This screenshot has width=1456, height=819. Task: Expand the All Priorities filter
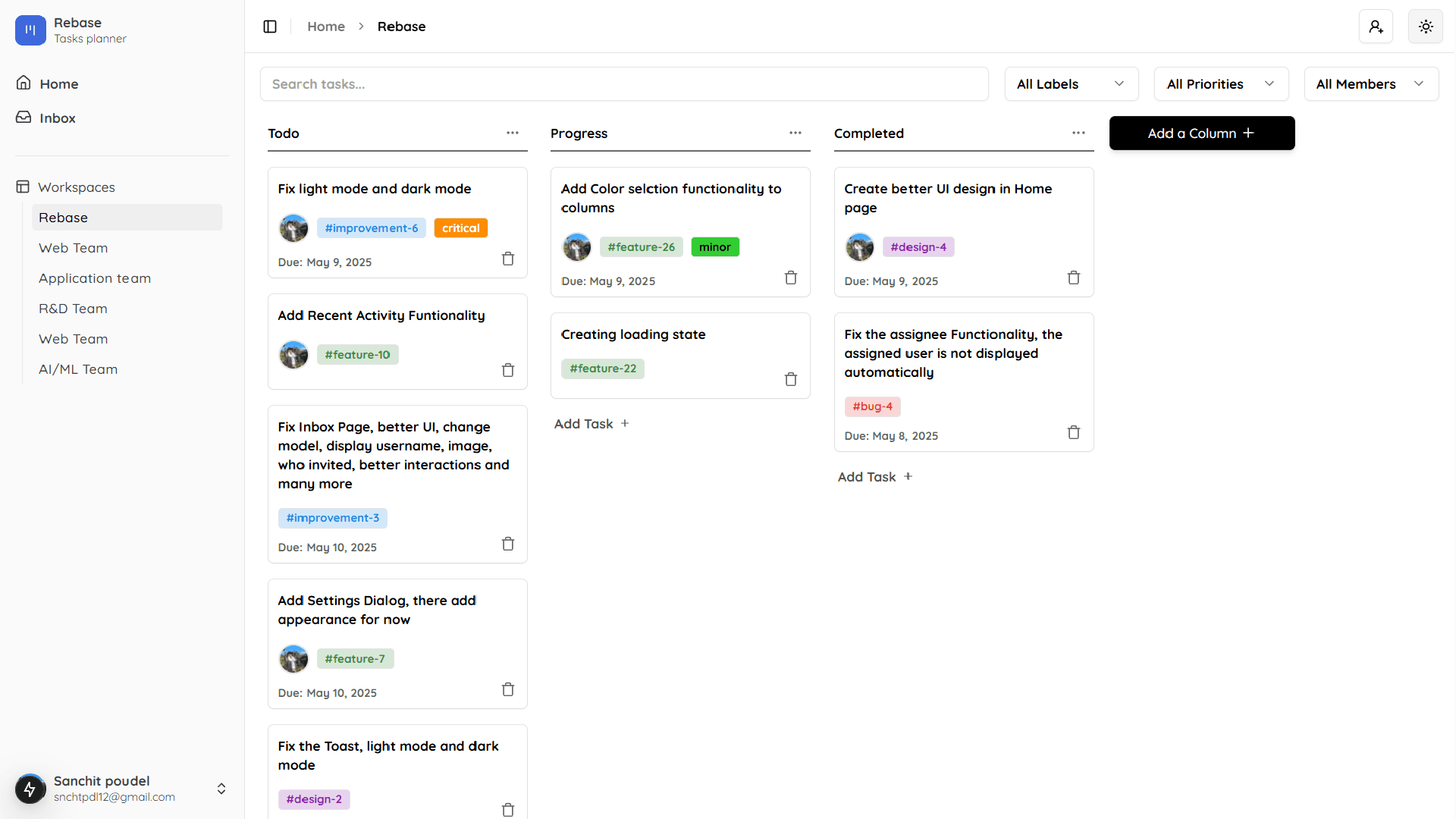click(1221, 83)
